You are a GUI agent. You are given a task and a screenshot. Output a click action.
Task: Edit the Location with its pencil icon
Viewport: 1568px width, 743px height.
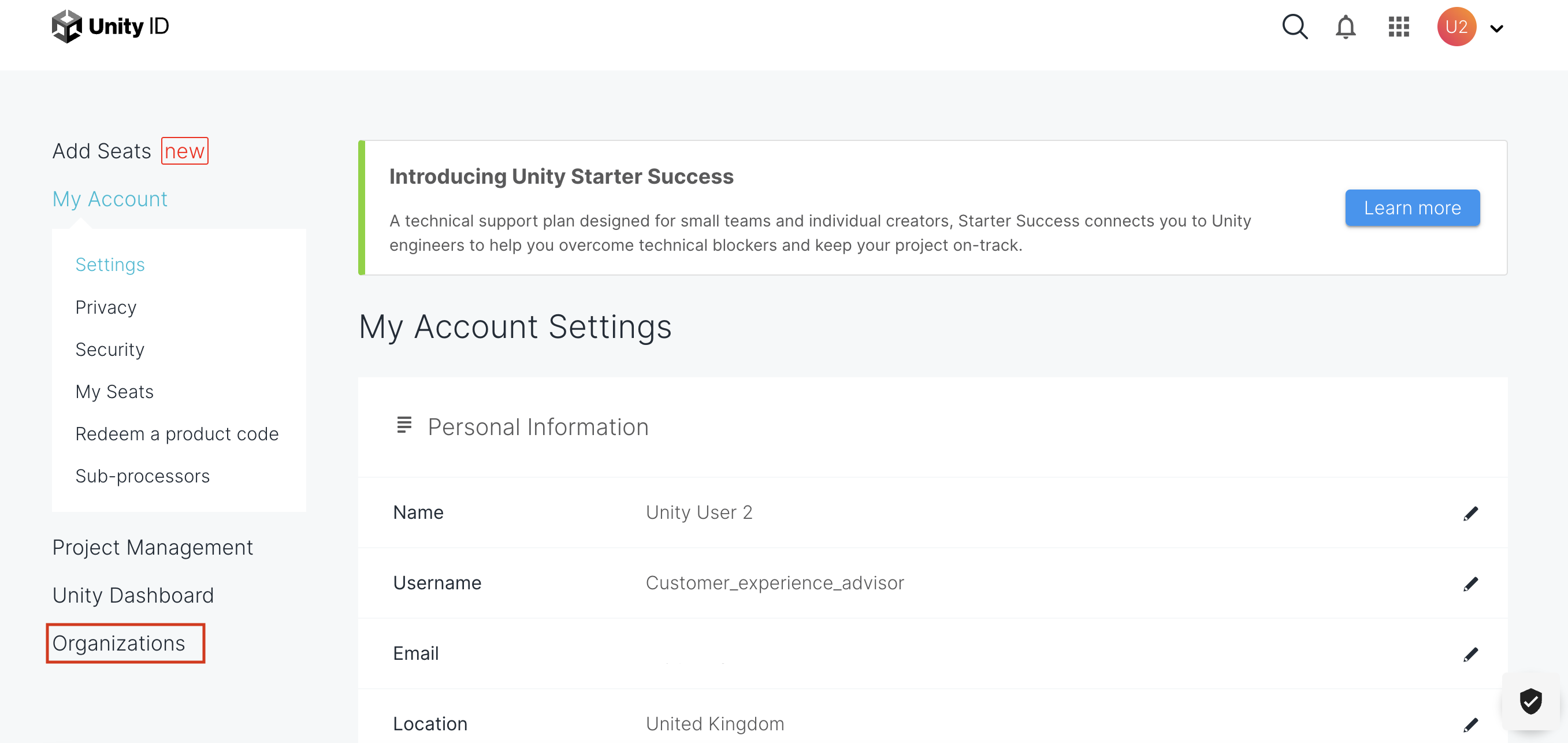[x=1471, y=724]
